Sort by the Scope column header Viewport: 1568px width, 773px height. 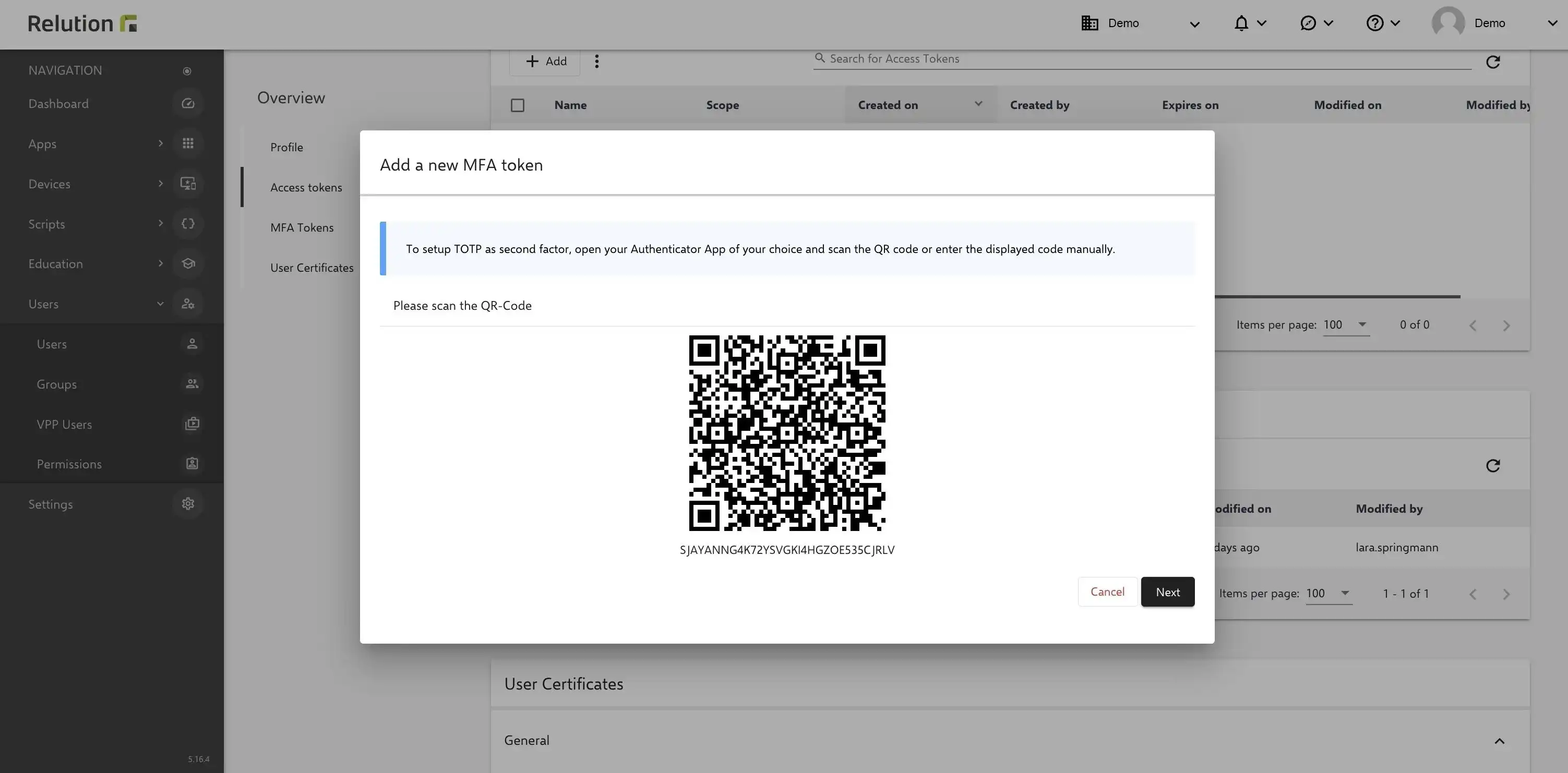[723, 105]
